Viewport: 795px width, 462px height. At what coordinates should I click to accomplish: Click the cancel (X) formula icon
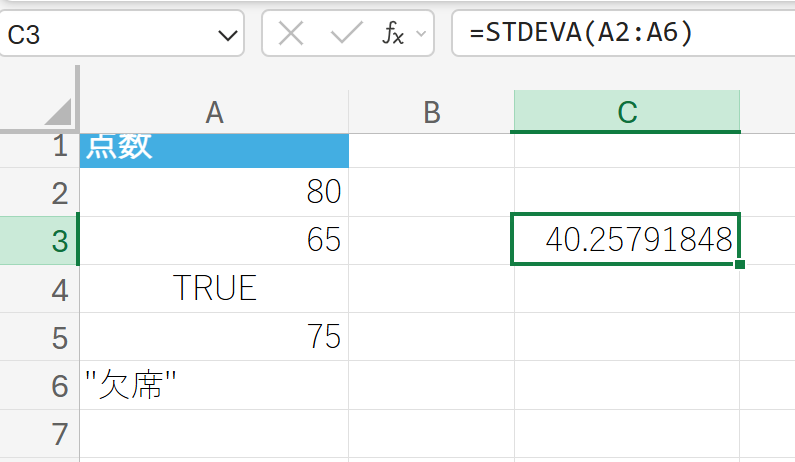(x=291, y=34)
